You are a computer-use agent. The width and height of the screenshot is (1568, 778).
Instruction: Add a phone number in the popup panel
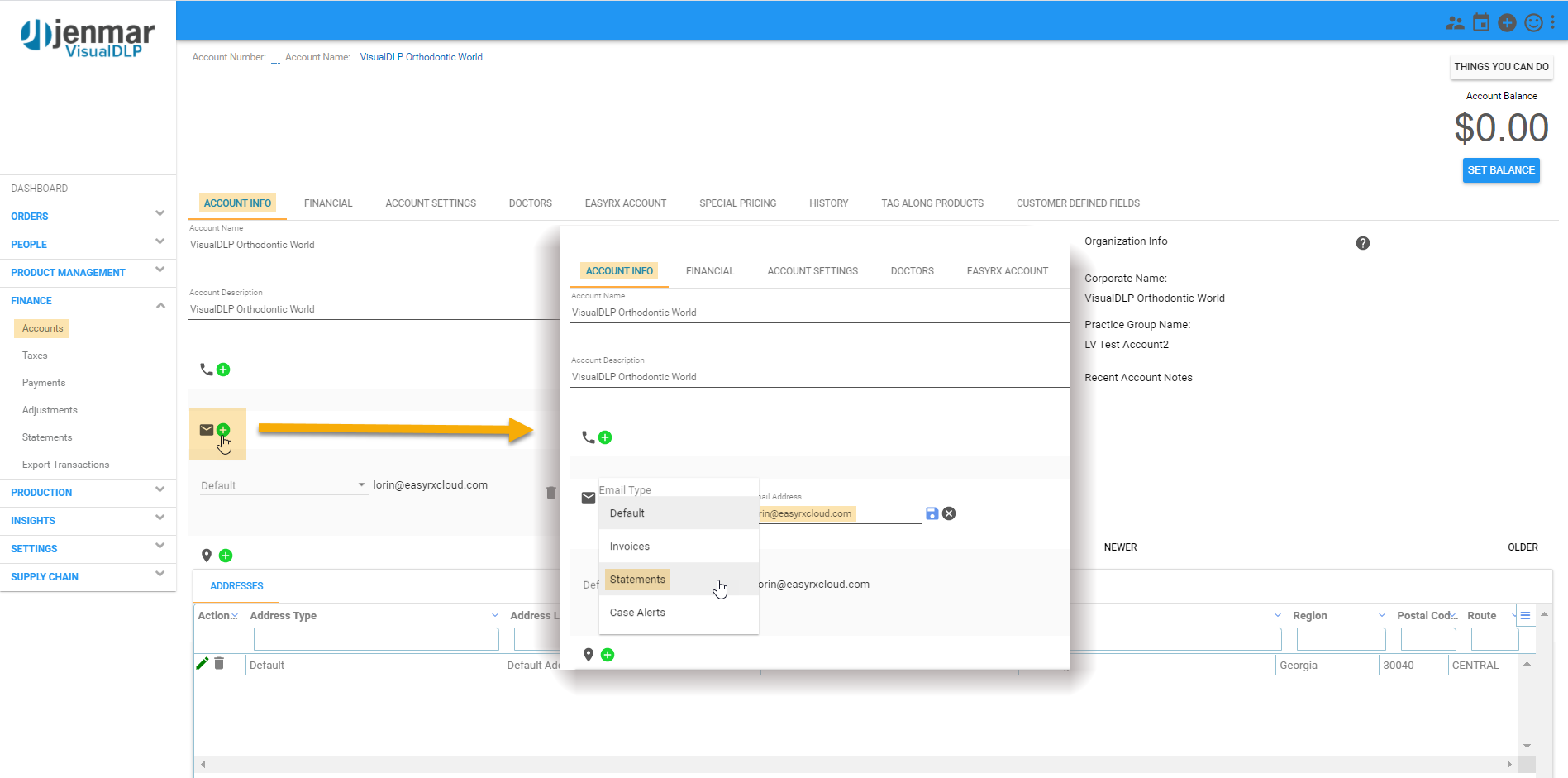coord(605,437)
